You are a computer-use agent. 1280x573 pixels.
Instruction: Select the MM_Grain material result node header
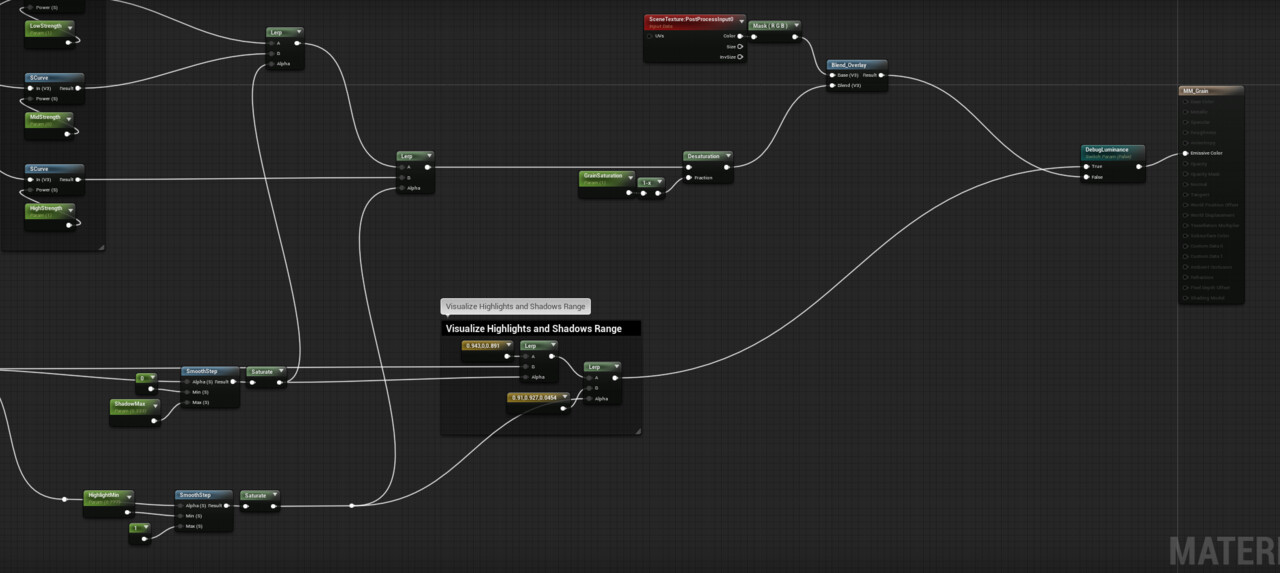coord(1211,91)
